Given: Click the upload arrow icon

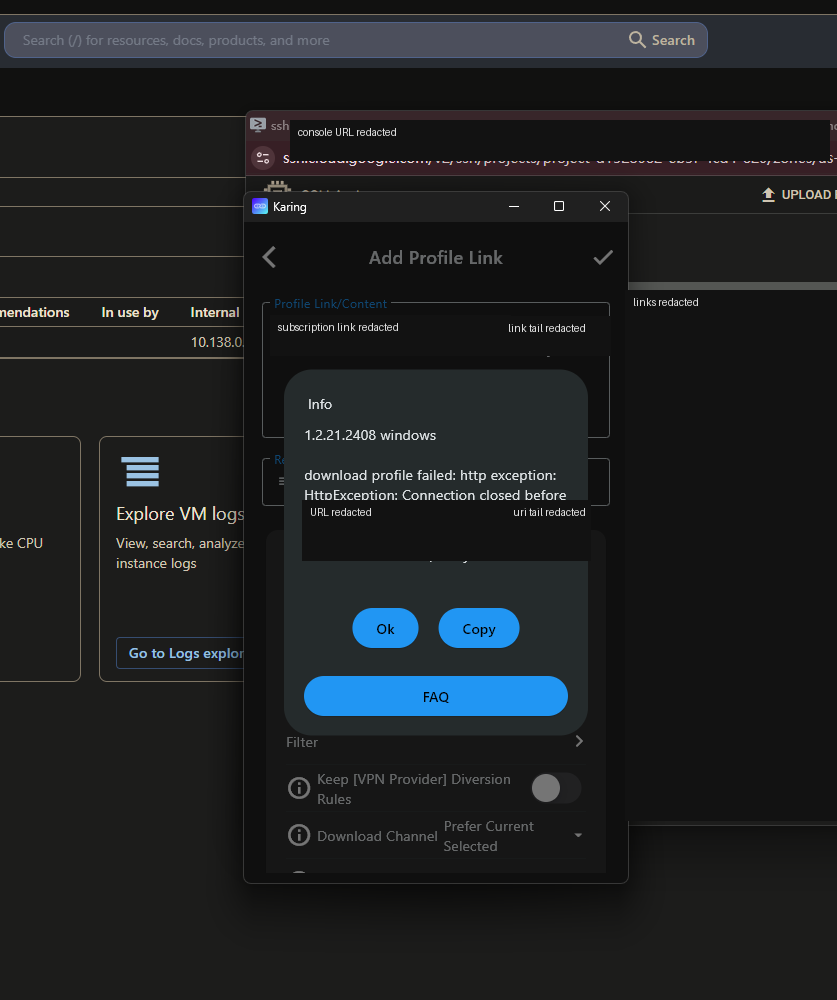Looking at the screenshot, I should pyautogui.click(x=768, y=195).
